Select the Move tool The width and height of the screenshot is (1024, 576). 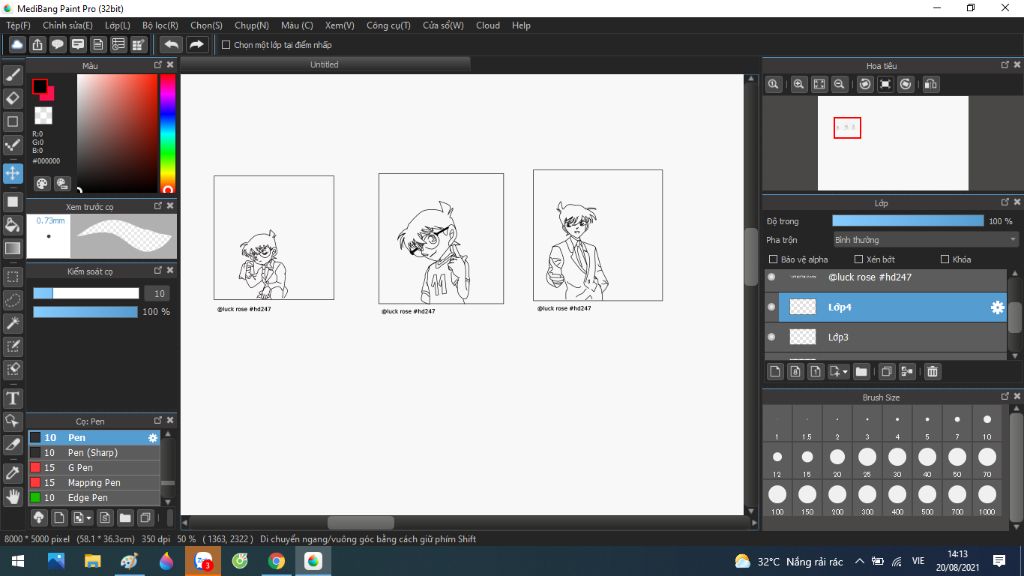click(x=12, y=173)
